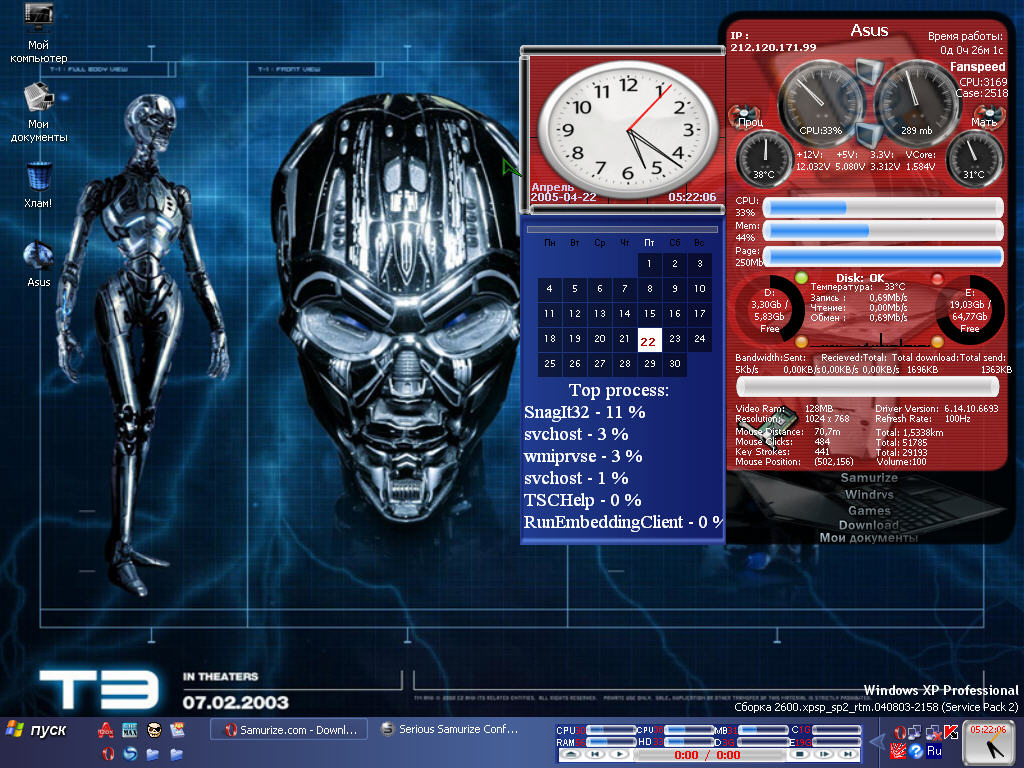
Task: Click stop on the taskbar player
Action: pos(799,755)
